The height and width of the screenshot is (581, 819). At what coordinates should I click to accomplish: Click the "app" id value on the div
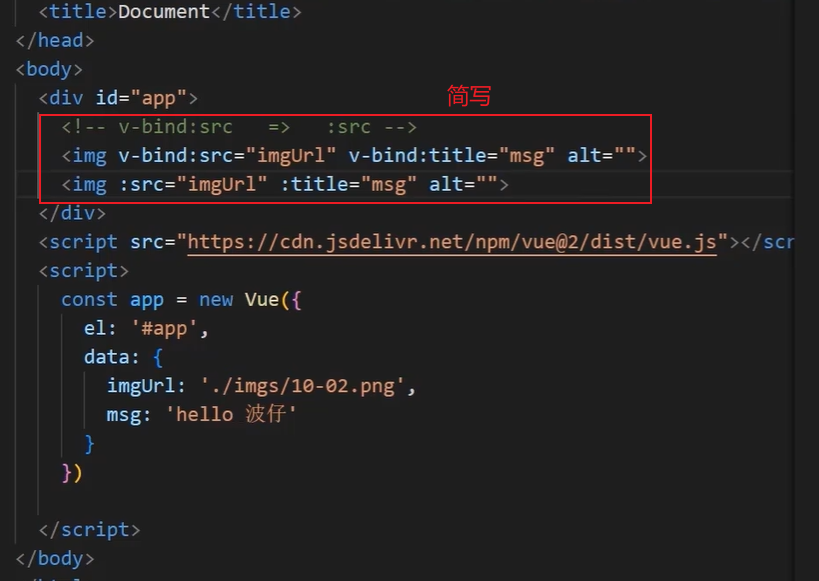pyautogui.click(x=159, y=98)
